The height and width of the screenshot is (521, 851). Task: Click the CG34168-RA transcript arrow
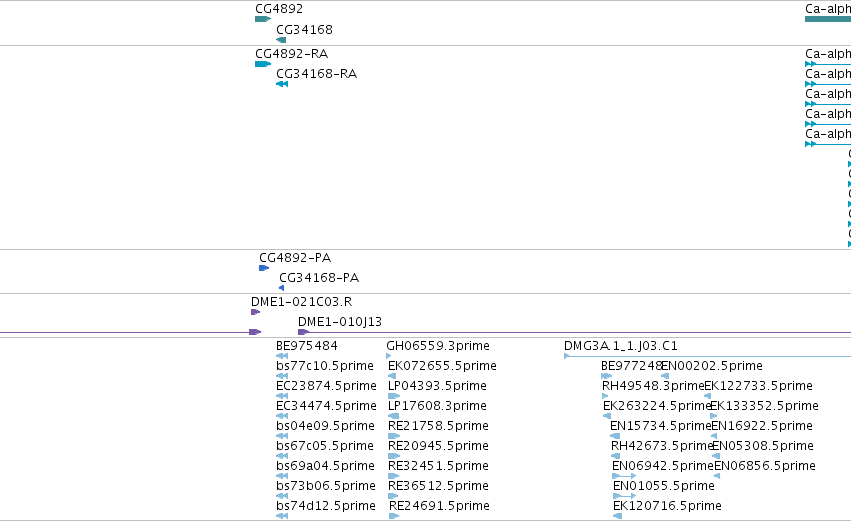click(282, 84)
